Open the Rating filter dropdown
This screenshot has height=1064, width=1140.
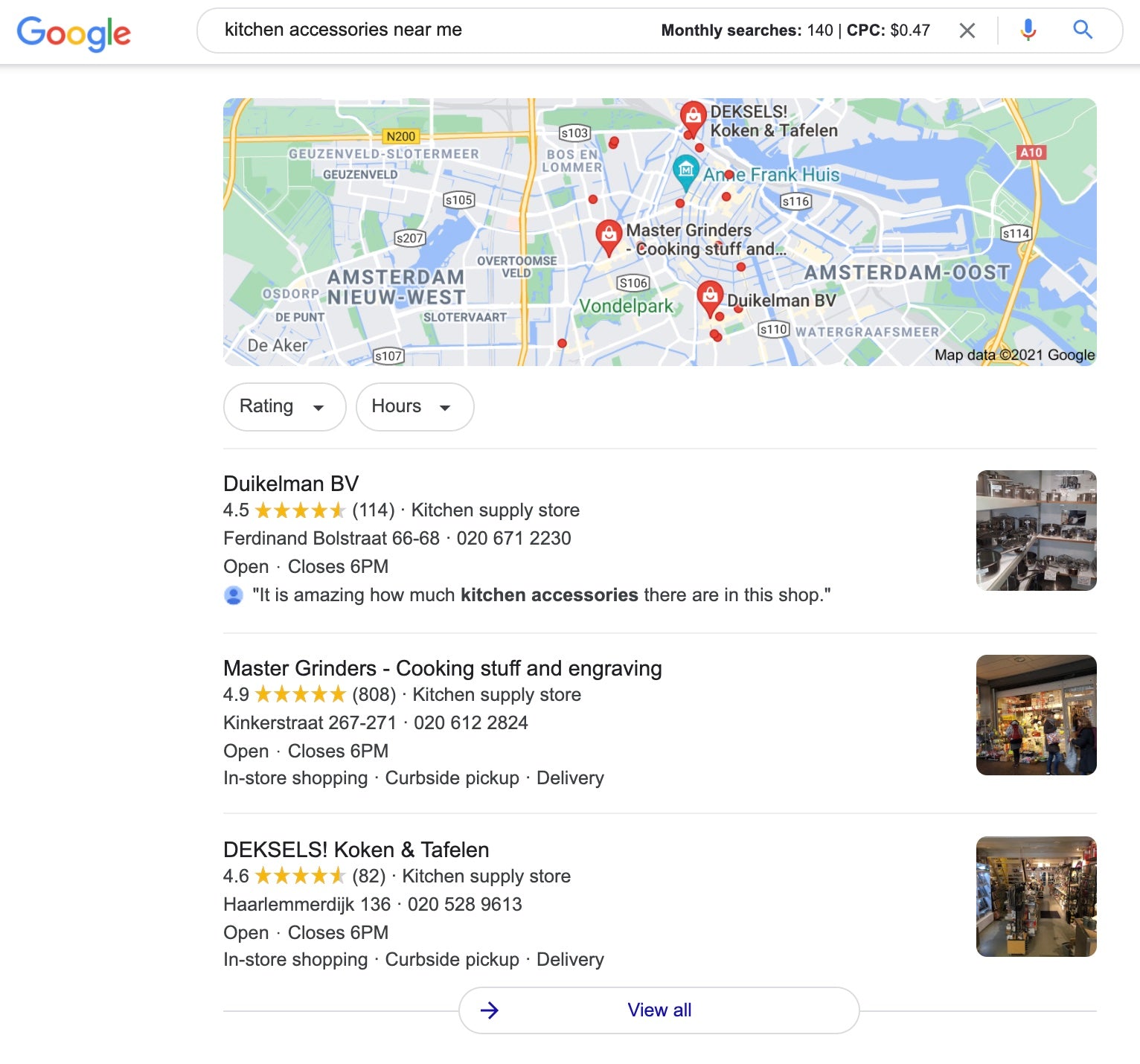[284, 407]
